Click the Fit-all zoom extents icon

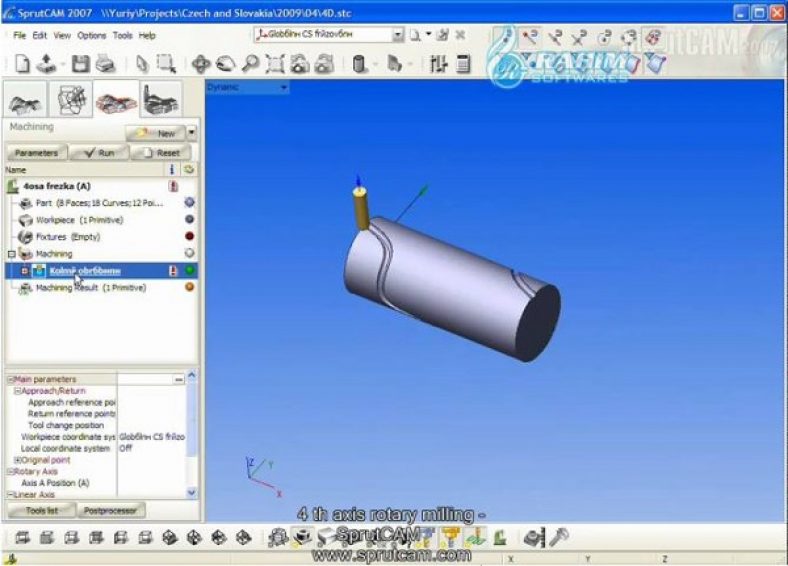coord(275,64)
